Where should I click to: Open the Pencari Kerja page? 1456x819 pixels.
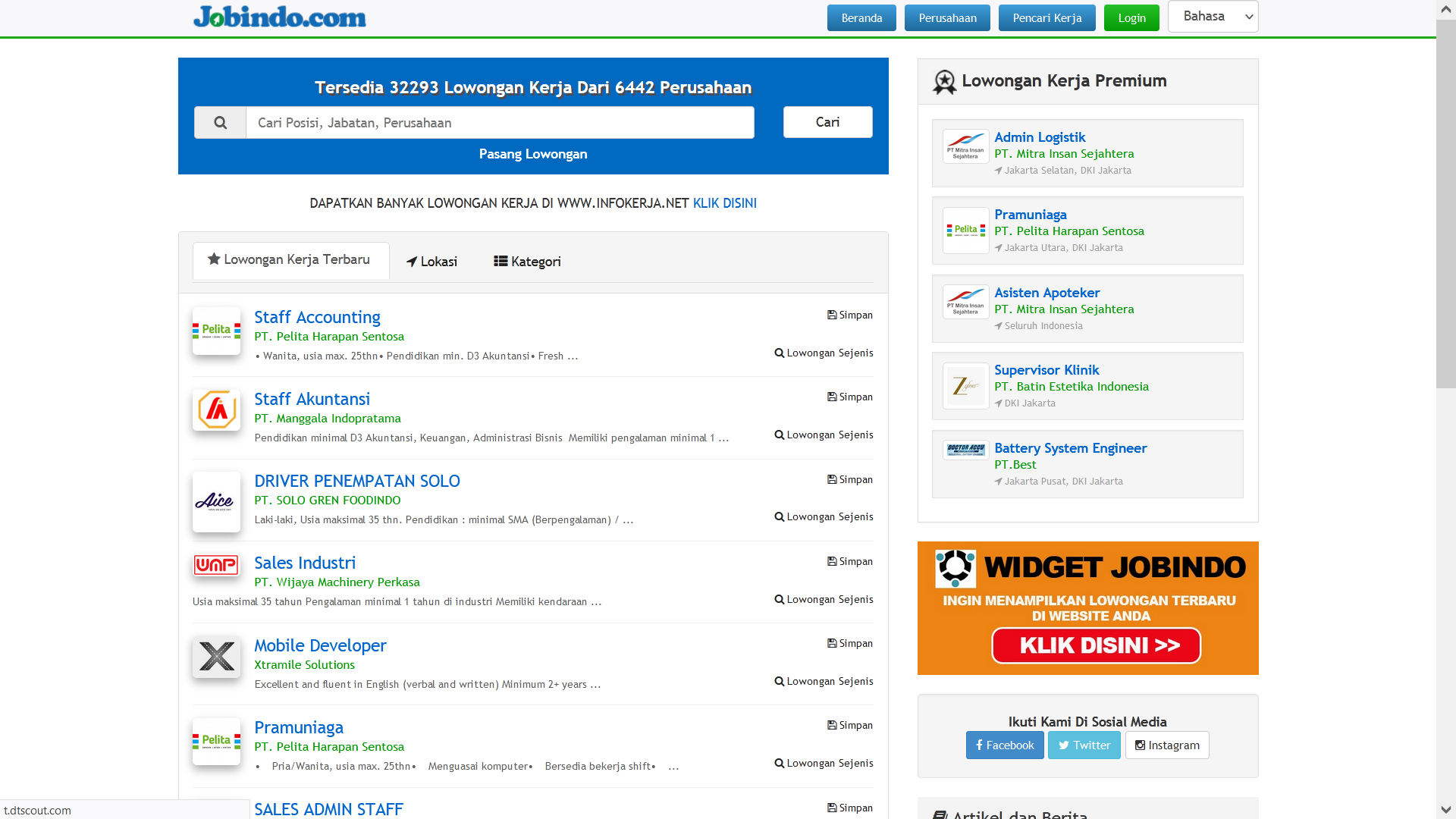pyautogui.click(x=1046, y=18)
